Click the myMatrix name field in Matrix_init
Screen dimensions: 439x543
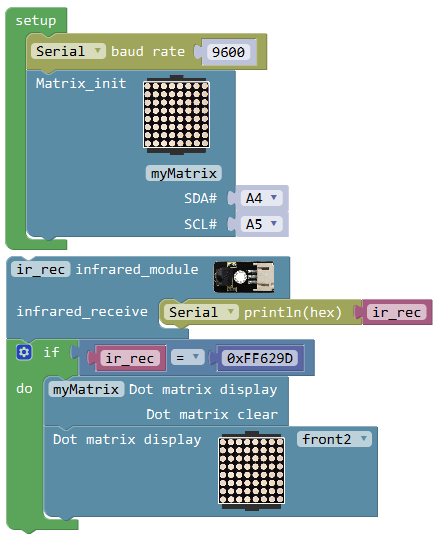184,173
